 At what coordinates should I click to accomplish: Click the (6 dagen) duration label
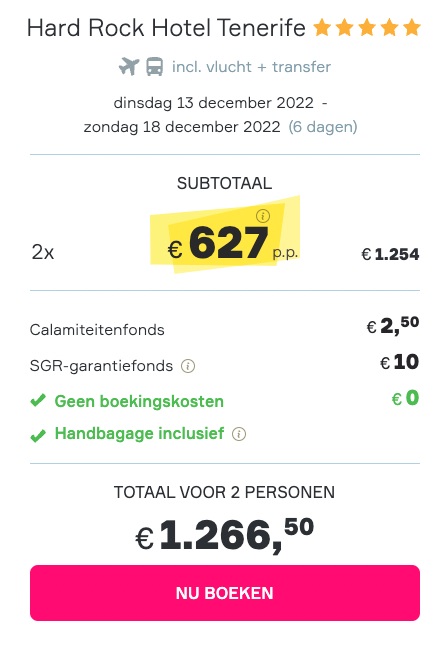click(323, 126)
